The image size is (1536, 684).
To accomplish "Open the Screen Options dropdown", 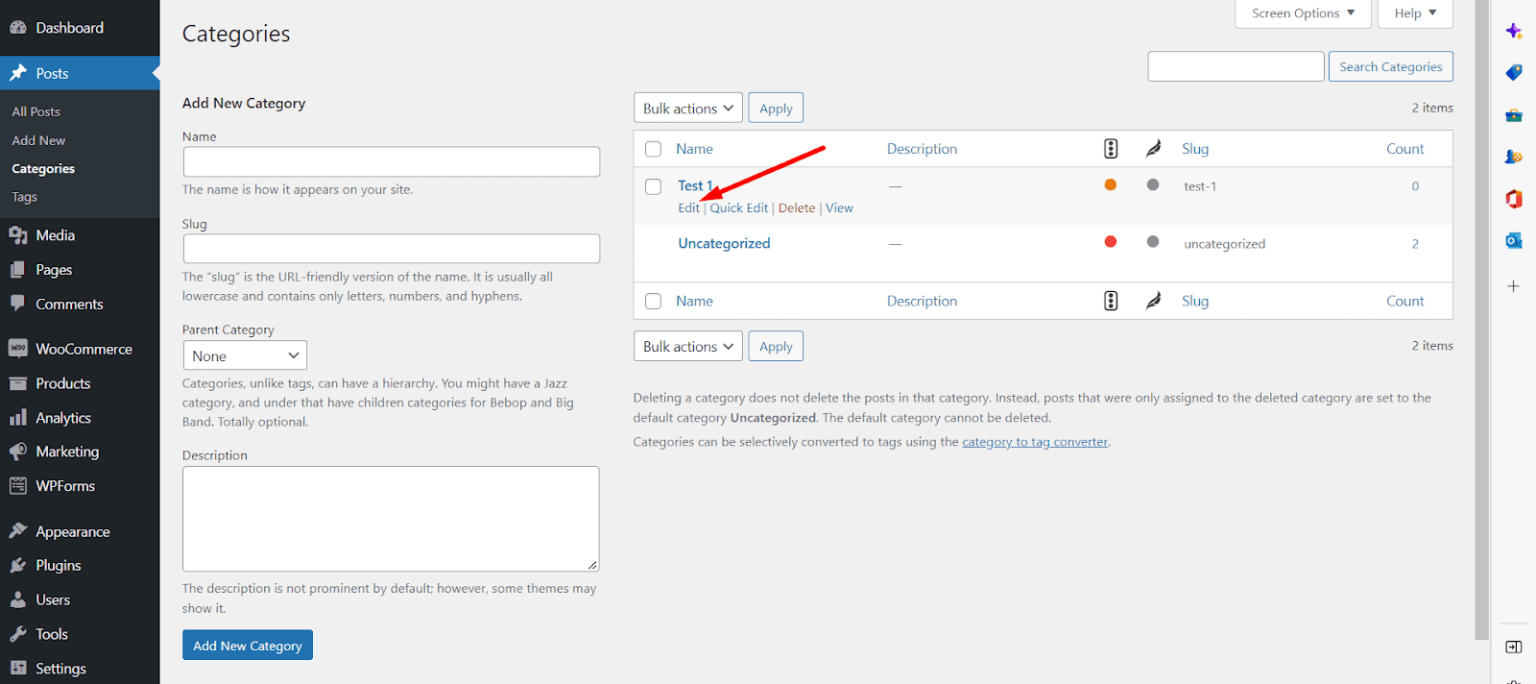I will (x=1302, y=13).
